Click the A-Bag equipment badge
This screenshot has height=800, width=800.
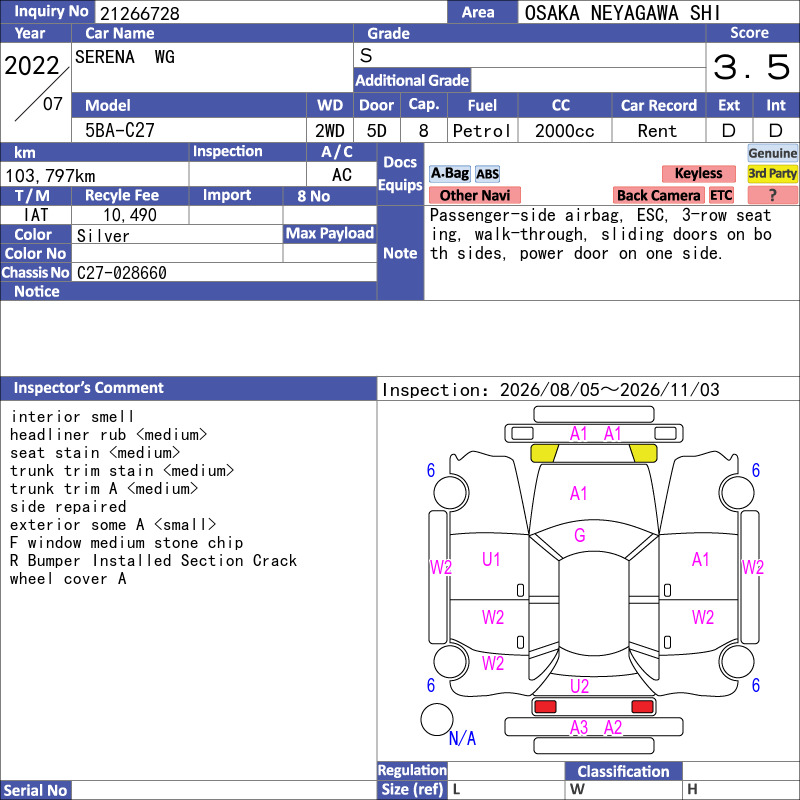tap(449, 174)
